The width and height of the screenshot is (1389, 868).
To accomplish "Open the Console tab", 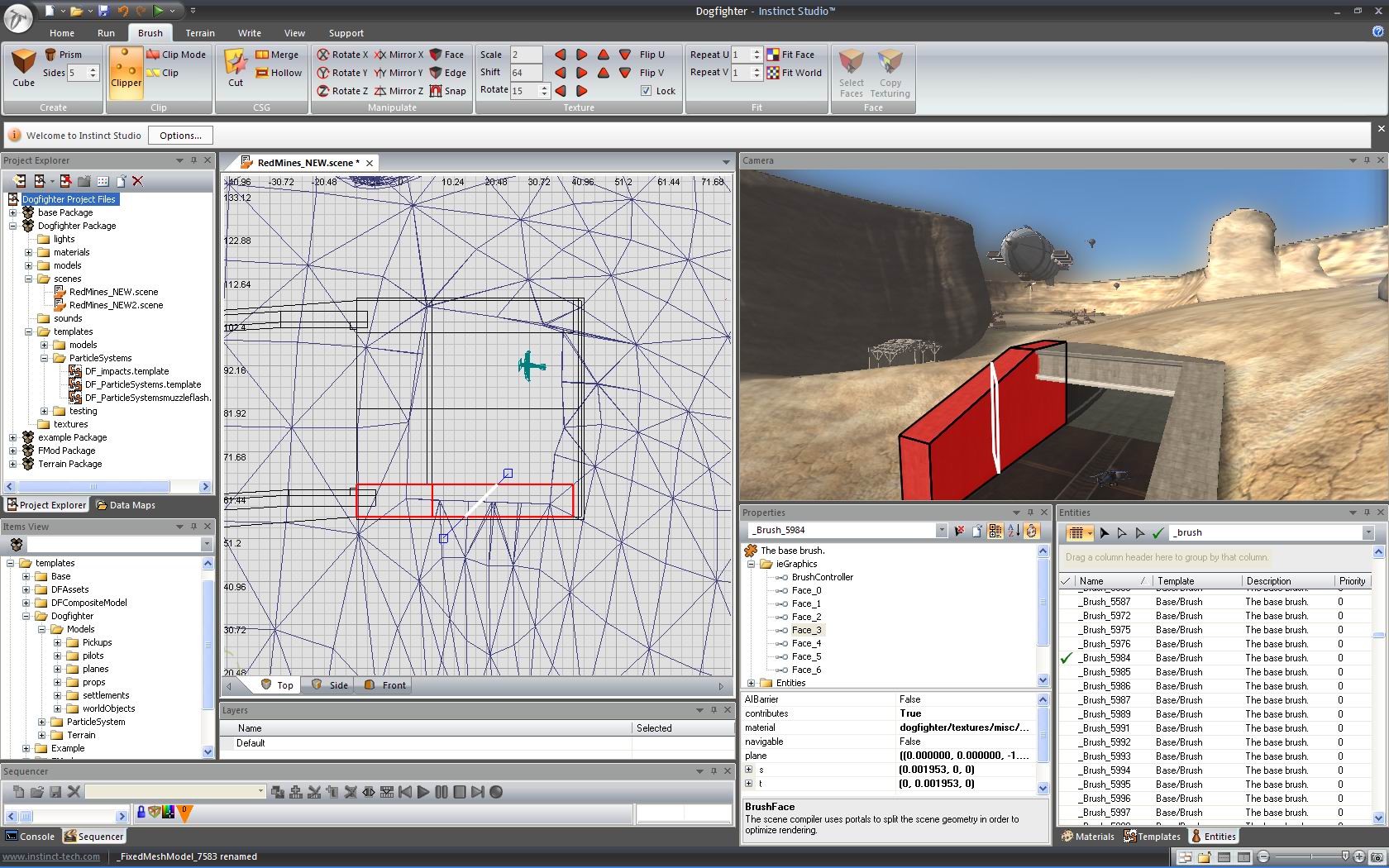I will [31, 837].
